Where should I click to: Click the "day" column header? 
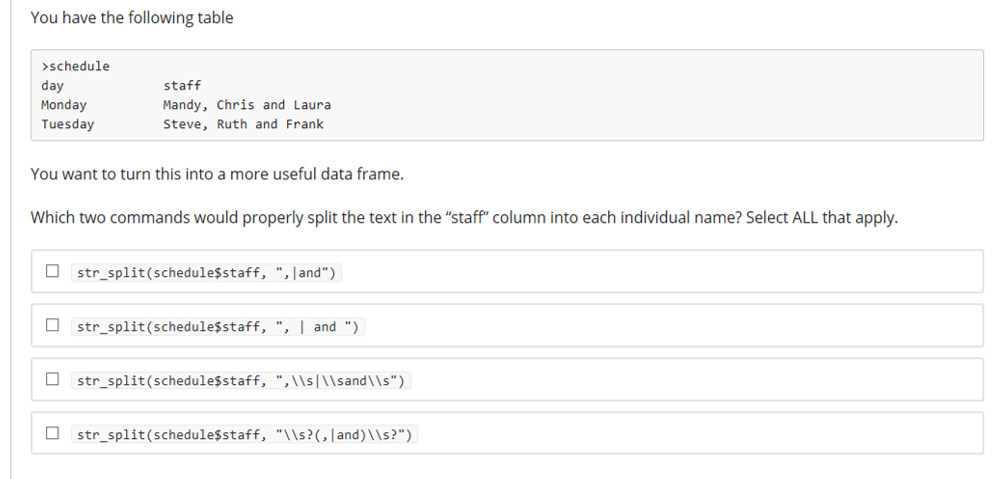[x=52, y=86]
